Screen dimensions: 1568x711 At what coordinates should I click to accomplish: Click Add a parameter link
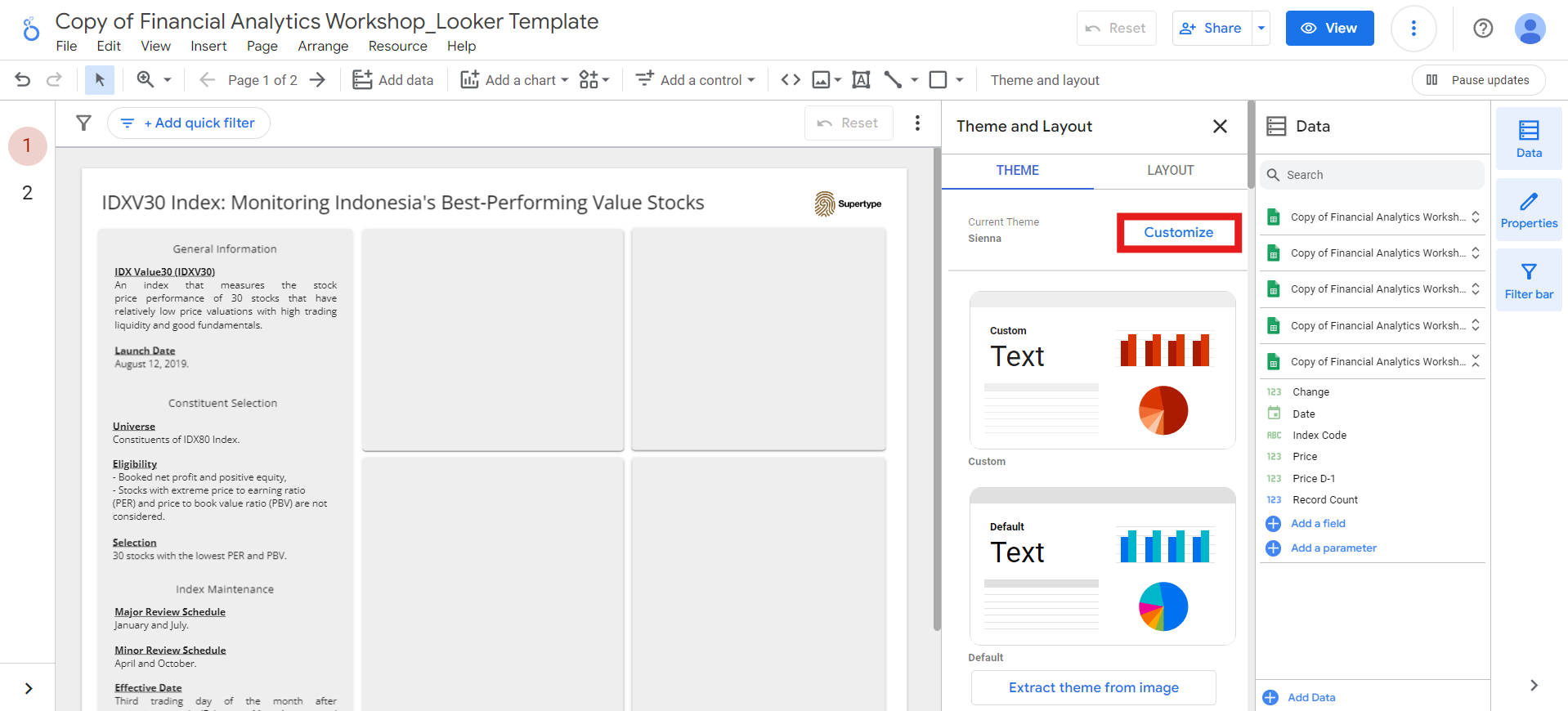coord(1333,548)
